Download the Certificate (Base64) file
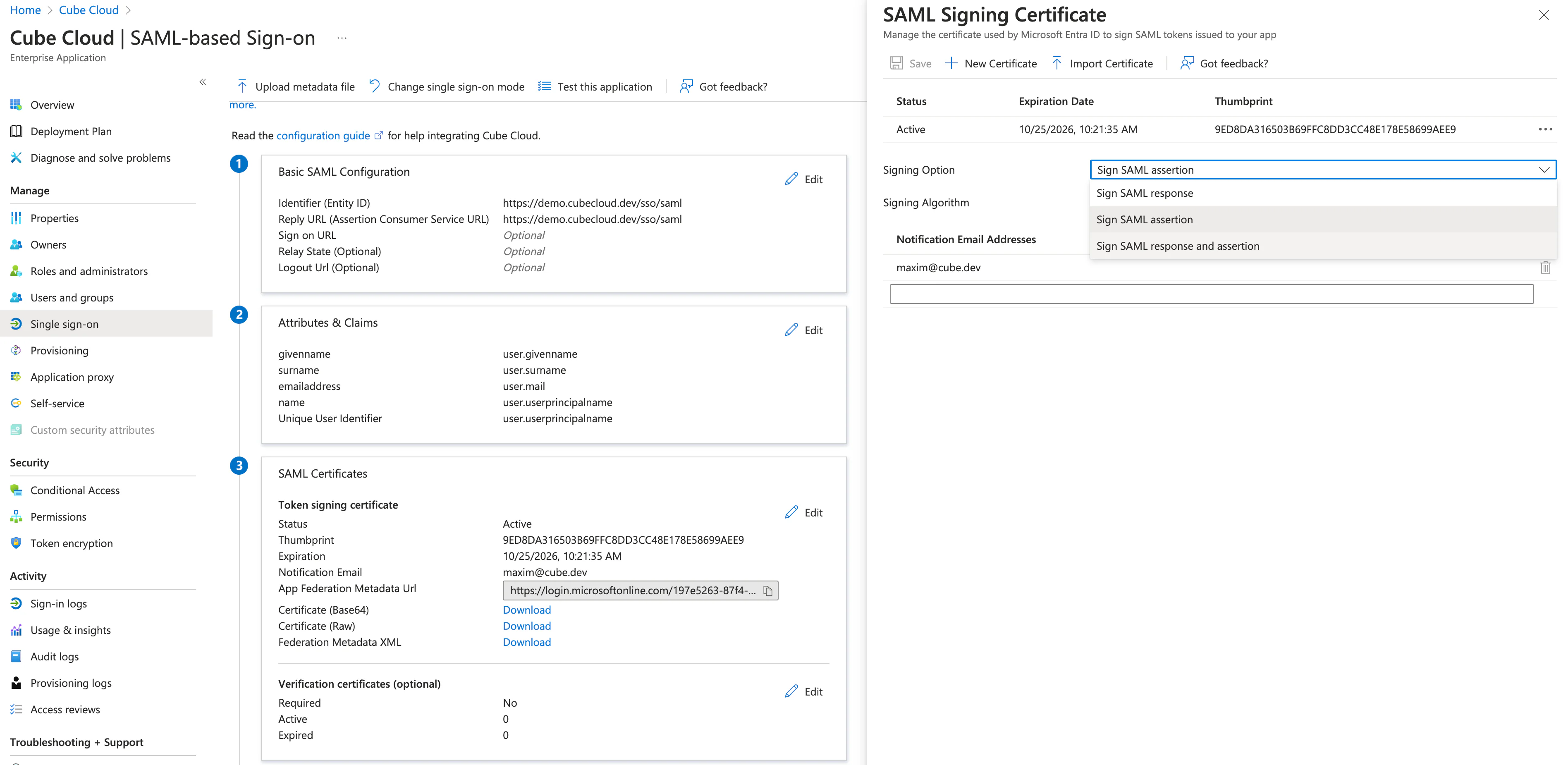 point(526,610)
